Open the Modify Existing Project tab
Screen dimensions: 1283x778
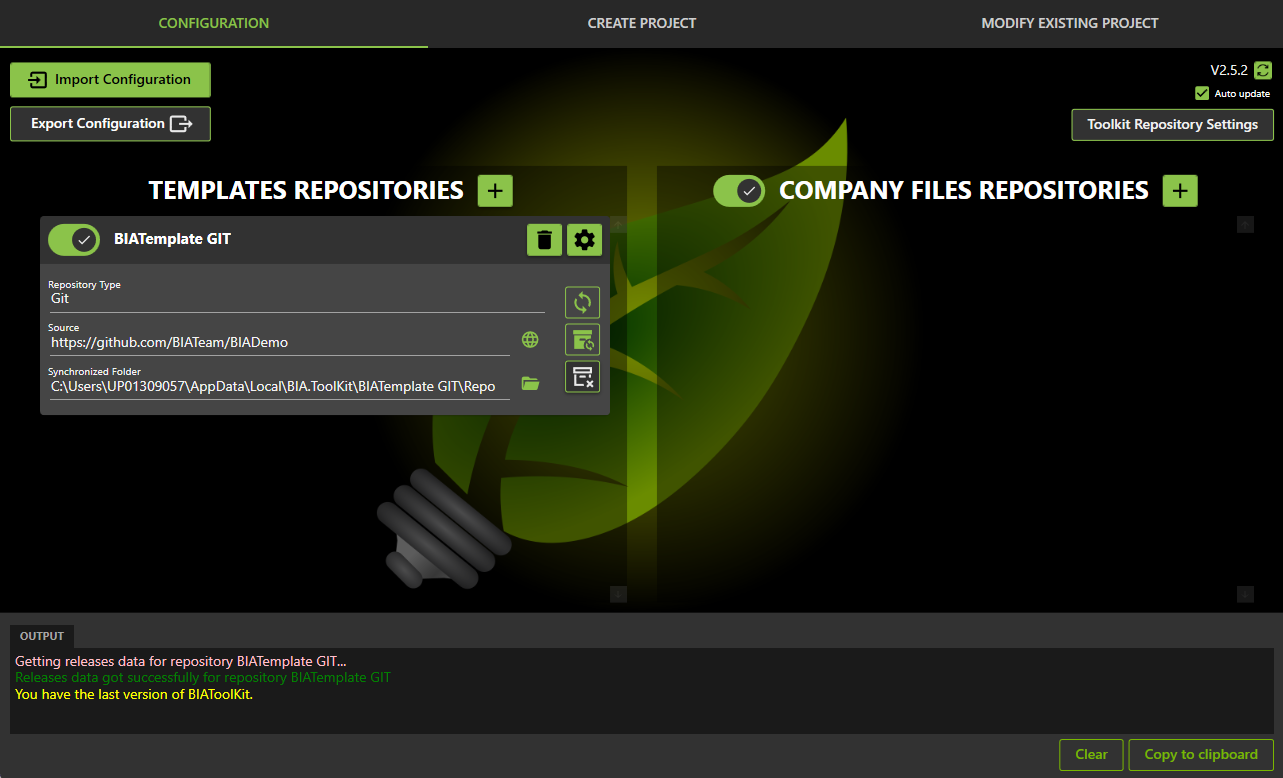(x=1069, y=23)
